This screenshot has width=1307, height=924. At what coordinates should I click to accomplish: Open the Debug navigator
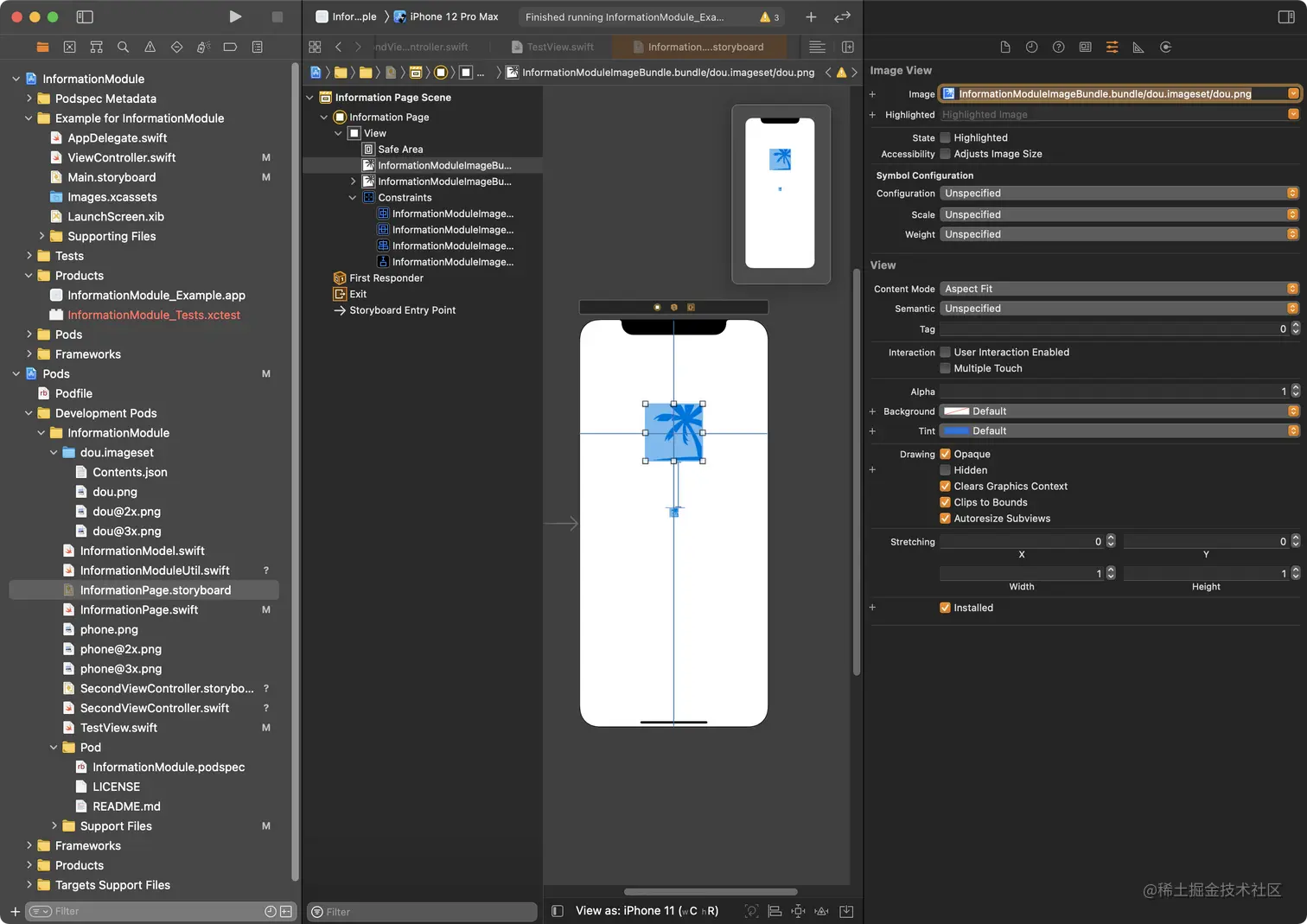pyautogui.click(x=203, y=47)
